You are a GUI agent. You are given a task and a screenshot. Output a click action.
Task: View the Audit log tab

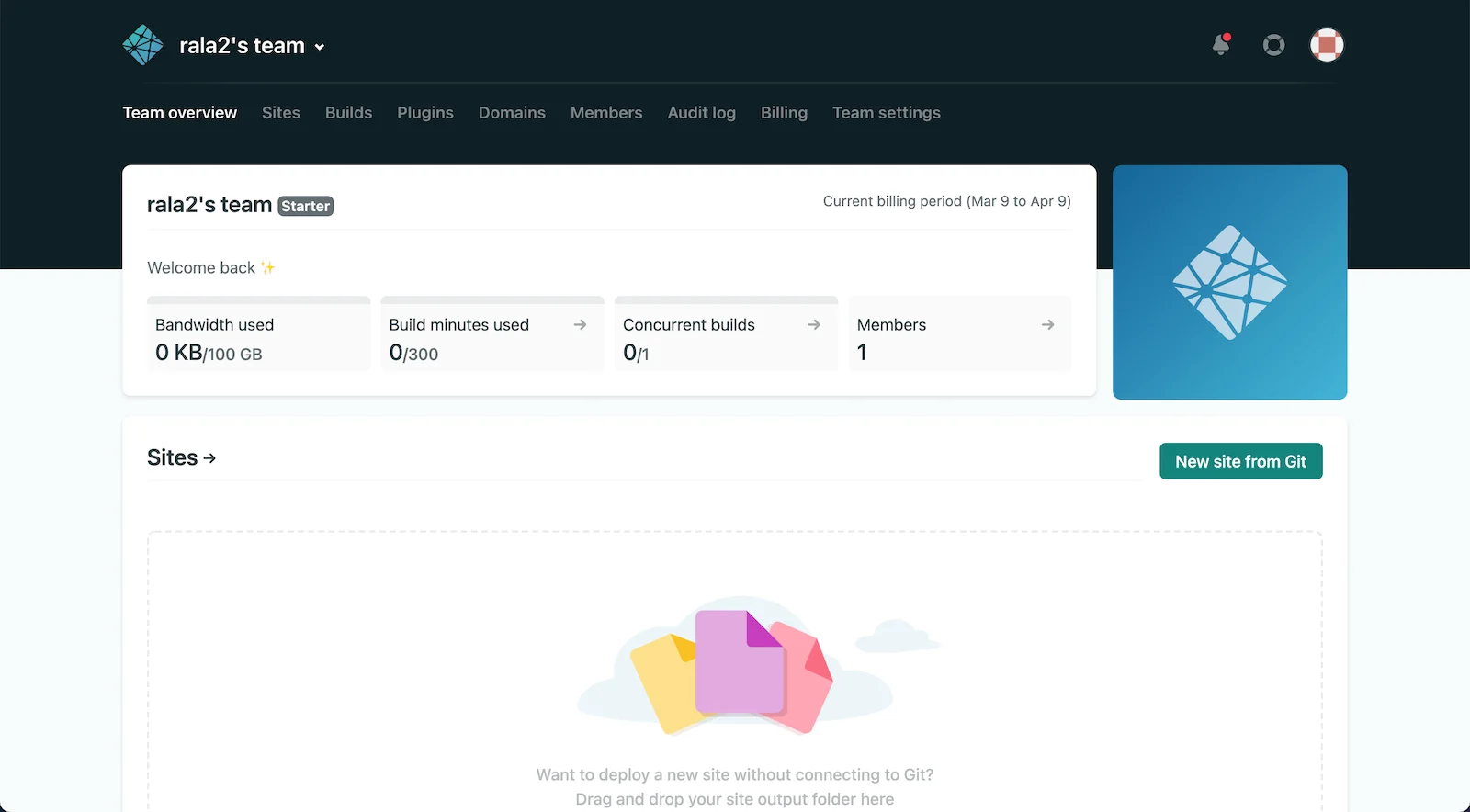pos(702,113)
